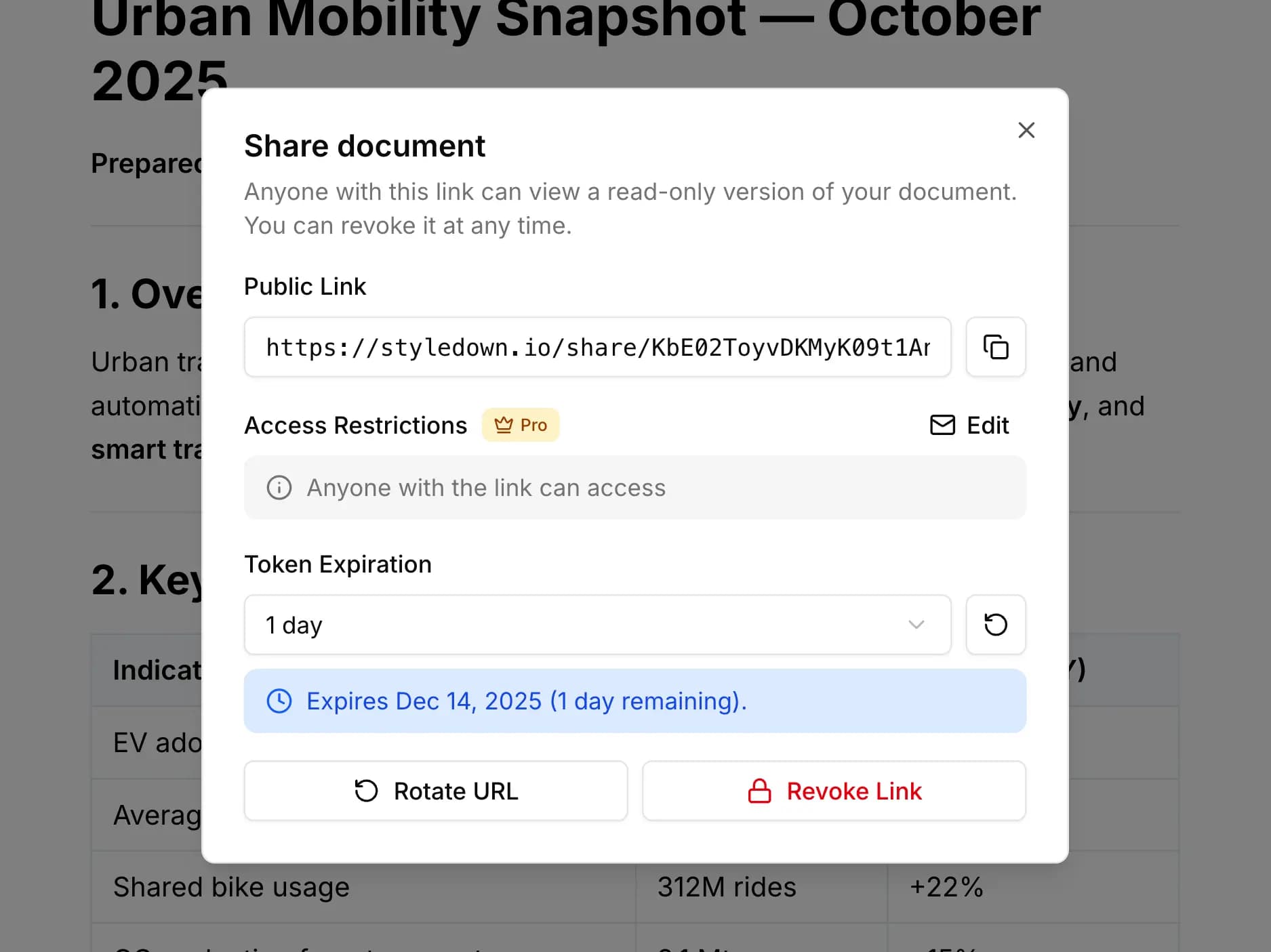The height and width of the screenshot is (952, 1271).
Task: Revoke the shared document link
Action: point(834,790)
